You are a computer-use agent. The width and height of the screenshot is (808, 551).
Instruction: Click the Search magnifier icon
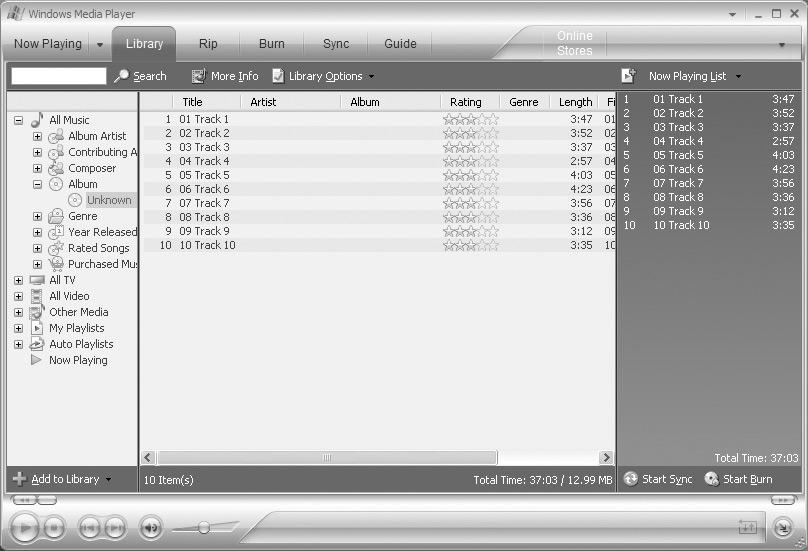(121, 76)
